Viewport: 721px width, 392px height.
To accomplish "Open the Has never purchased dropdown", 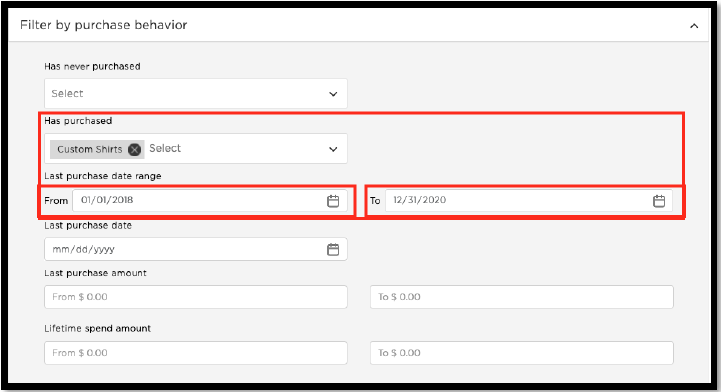I will [x=196, y=94].
